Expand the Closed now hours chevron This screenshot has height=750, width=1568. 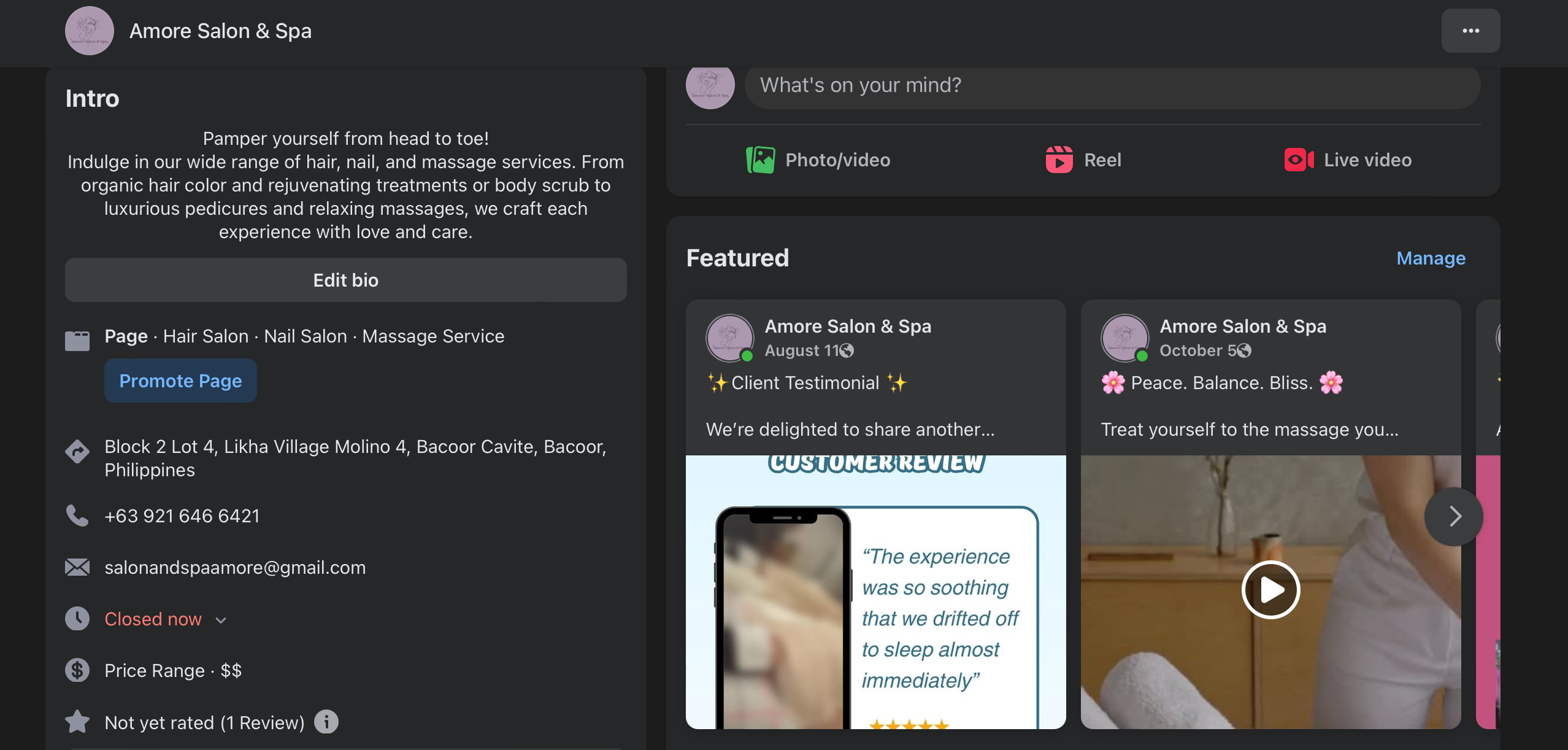tap(221, 620)
